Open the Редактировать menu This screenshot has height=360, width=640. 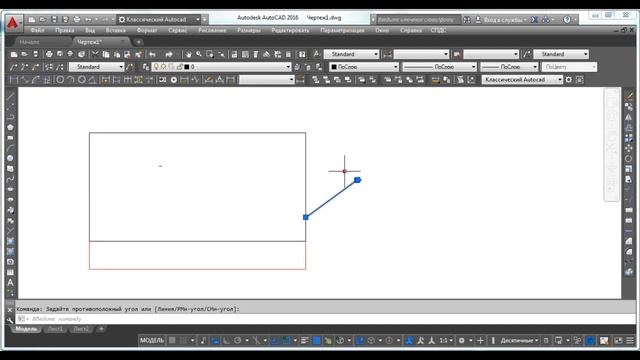[290, 31]
